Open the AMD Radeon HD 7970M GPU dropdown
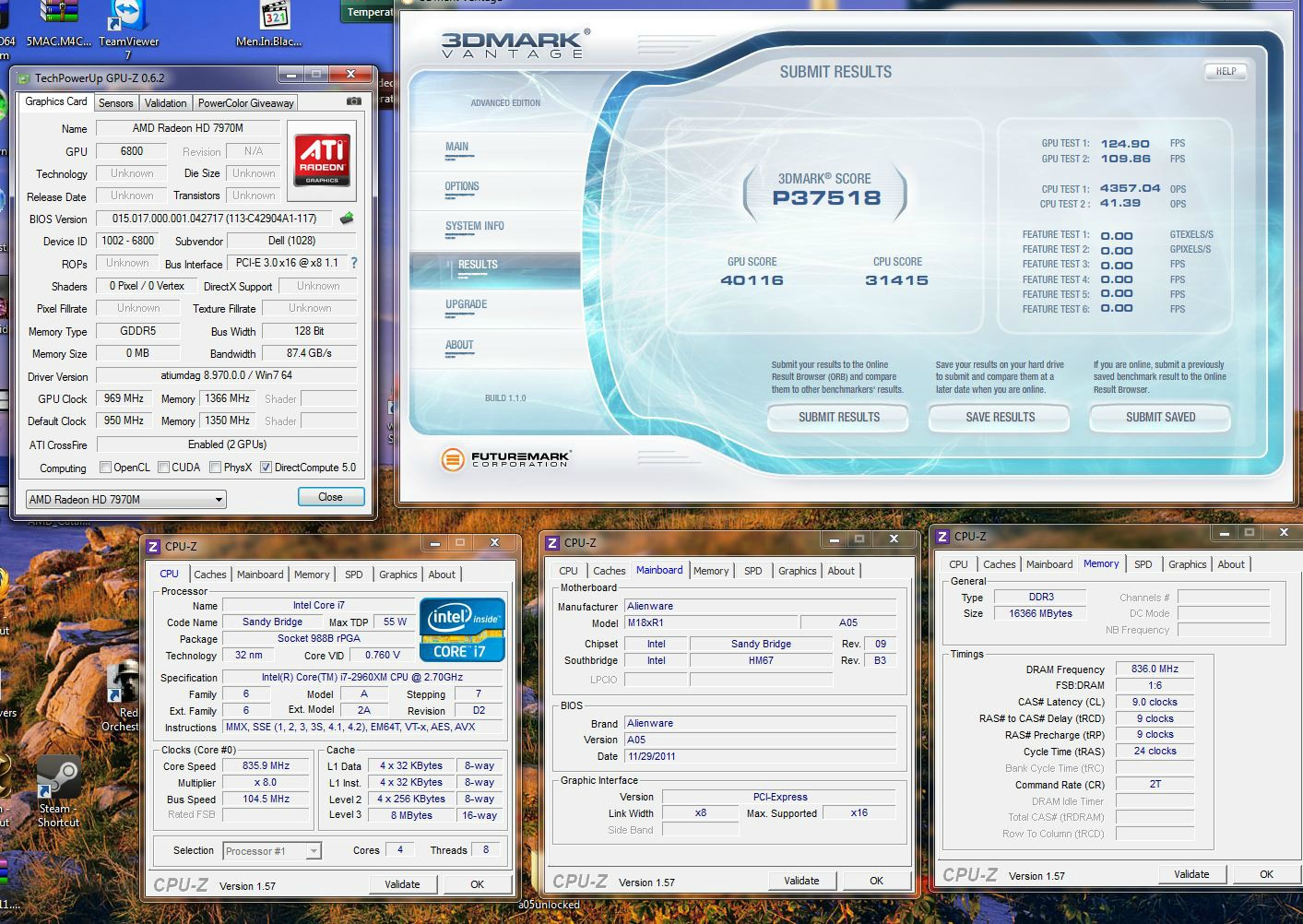Screen dimensions: 1303x924 pos(125,499)
